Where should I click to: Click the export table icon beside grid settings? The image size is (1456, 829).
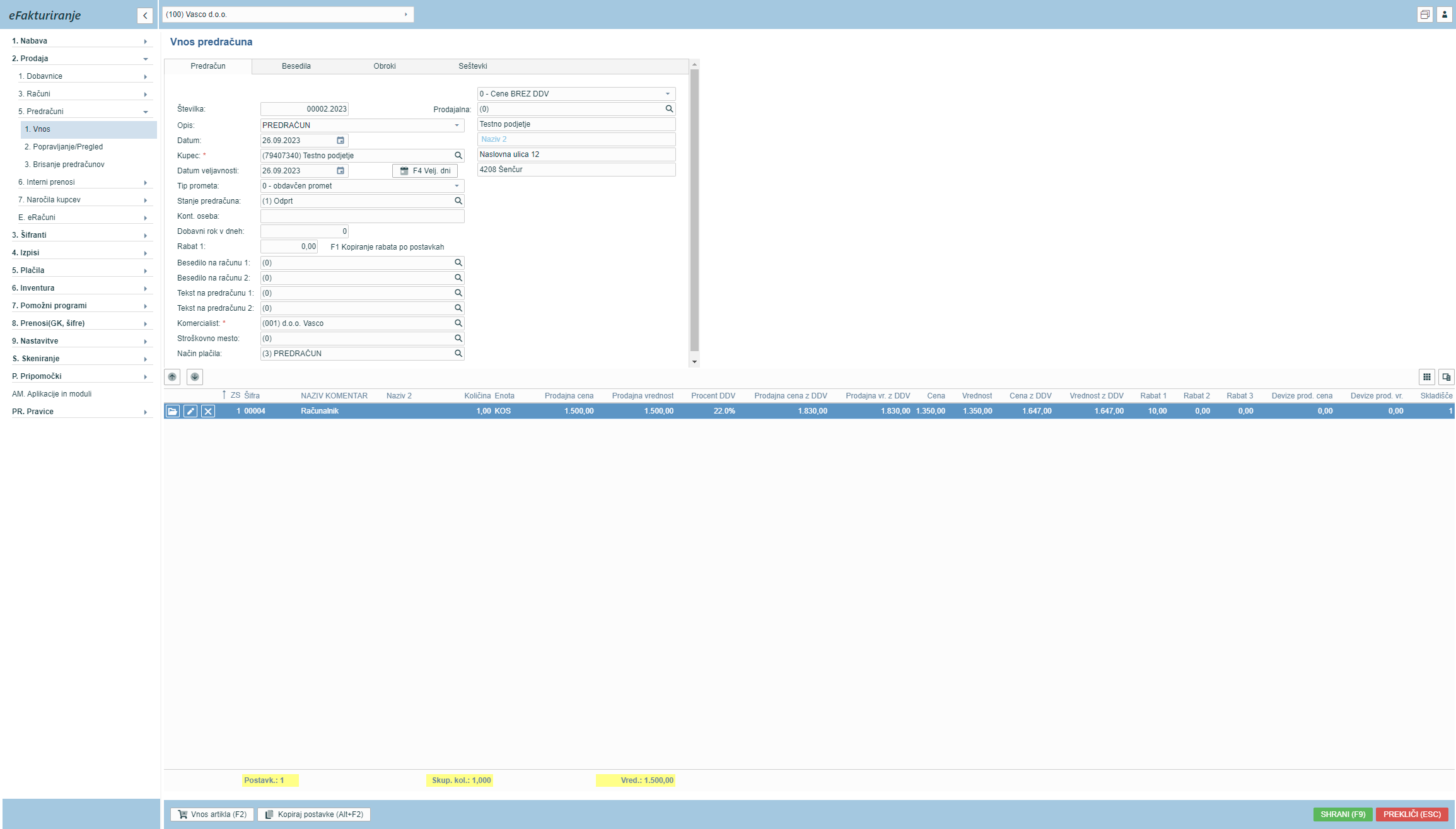[1447, 377]
